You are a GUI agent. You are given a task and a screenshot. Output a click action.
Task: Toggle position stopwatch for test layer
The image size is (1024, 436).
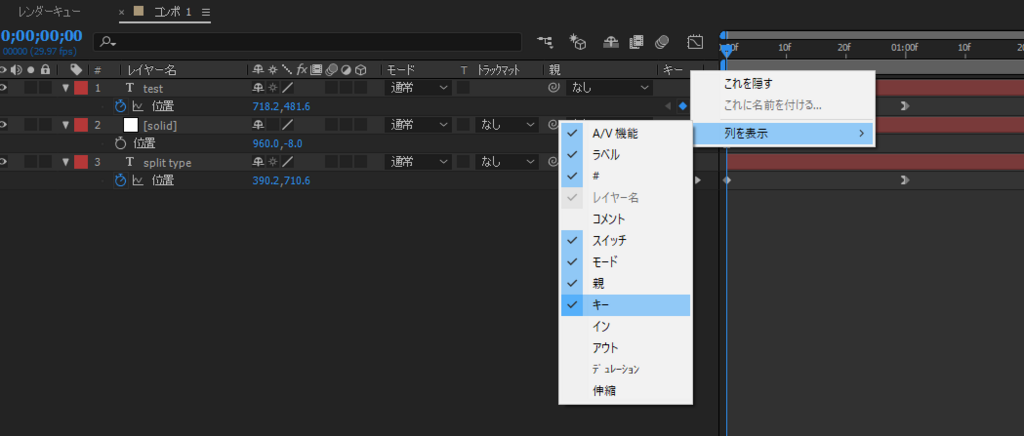tap(120, 106)
